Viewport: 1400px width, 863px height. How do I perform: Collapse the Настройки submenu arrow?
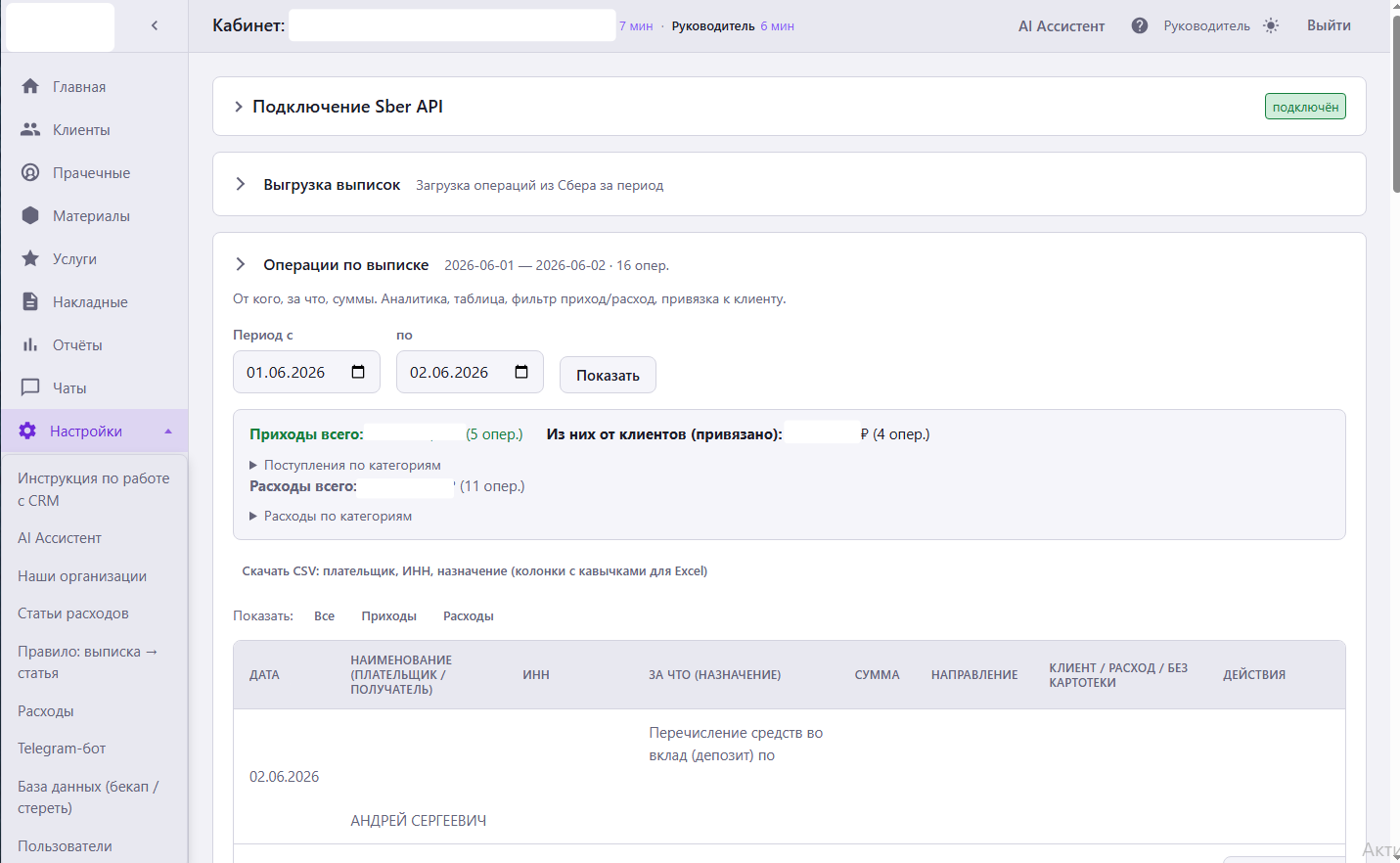(168, 431)
